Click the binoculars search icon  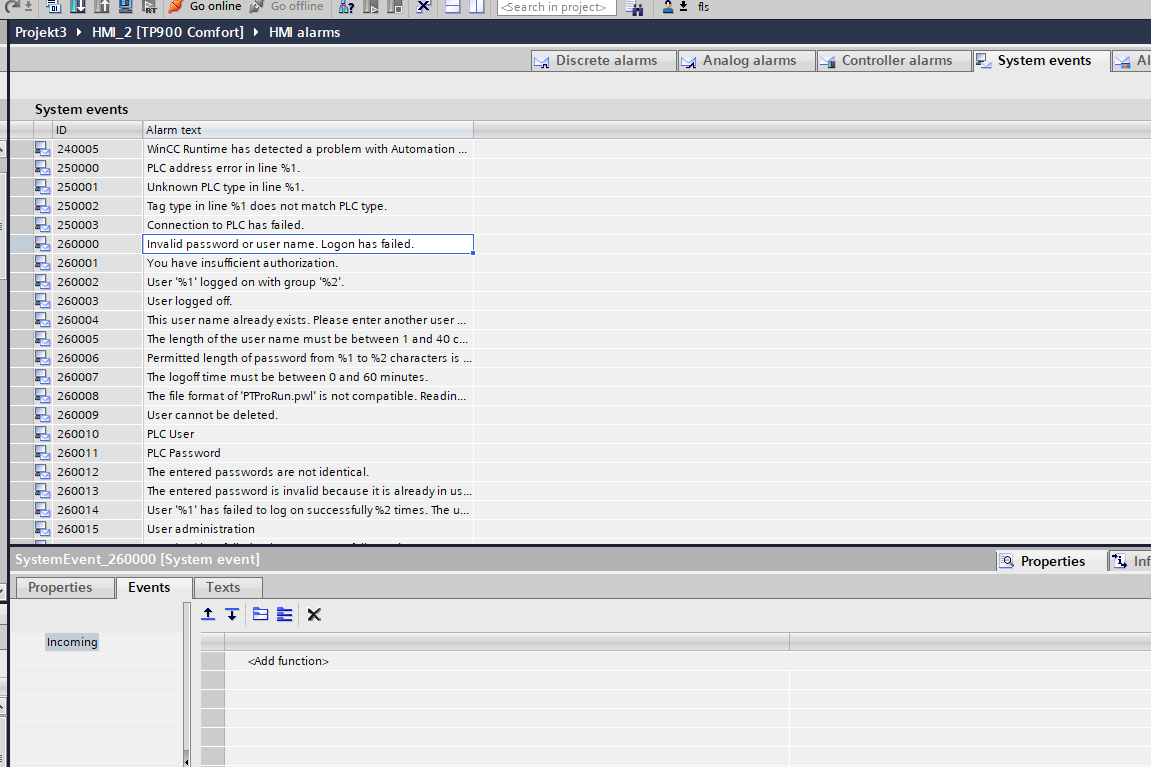[x=635, y=7]
